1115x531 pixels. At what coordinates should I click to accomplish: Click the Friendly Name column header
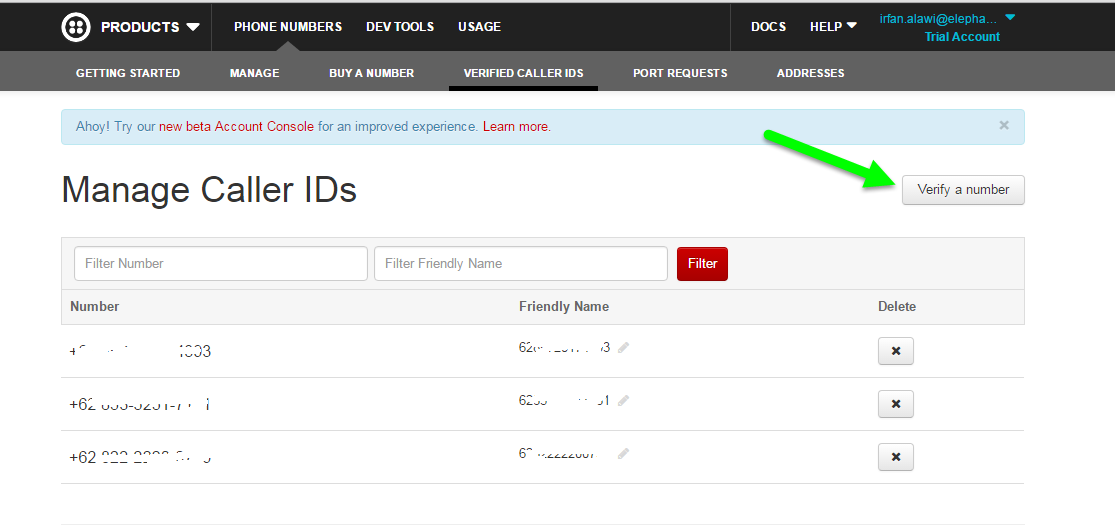click(564, 306)
